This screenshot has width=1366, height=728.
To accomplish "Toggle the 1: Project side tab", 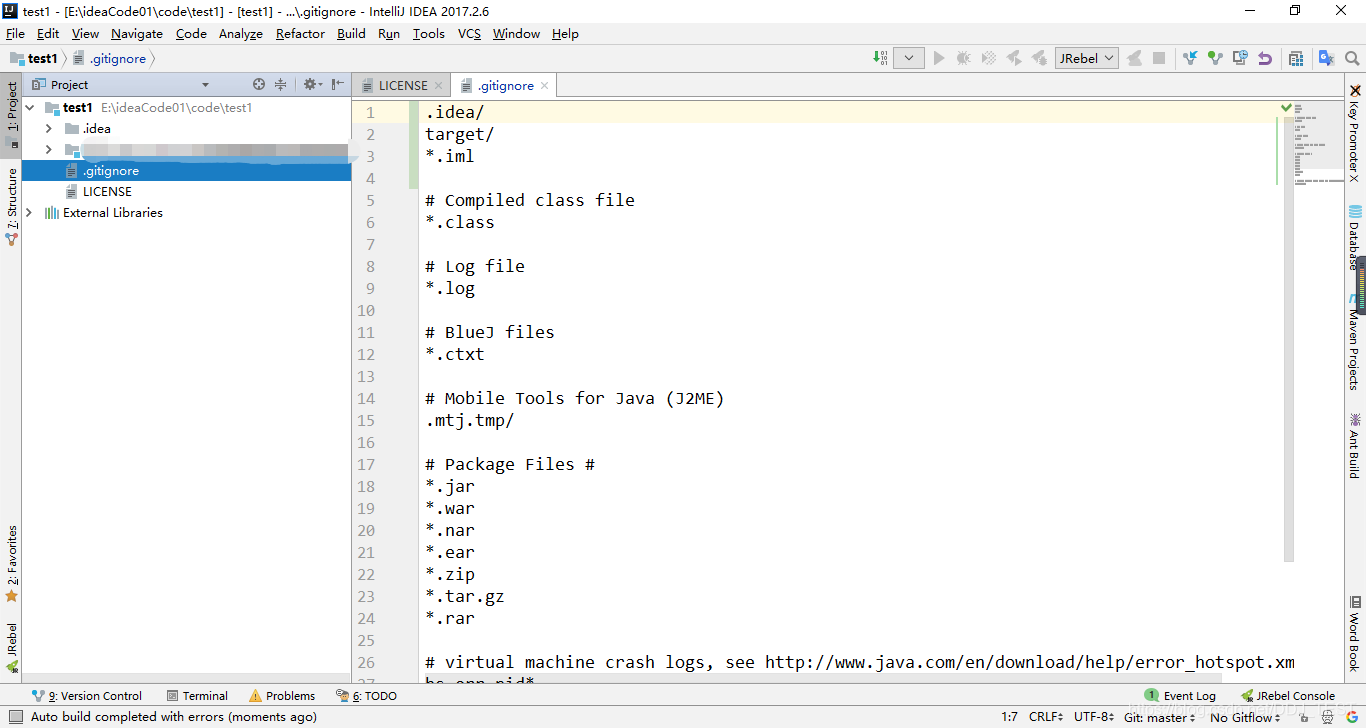I will 11,114.
